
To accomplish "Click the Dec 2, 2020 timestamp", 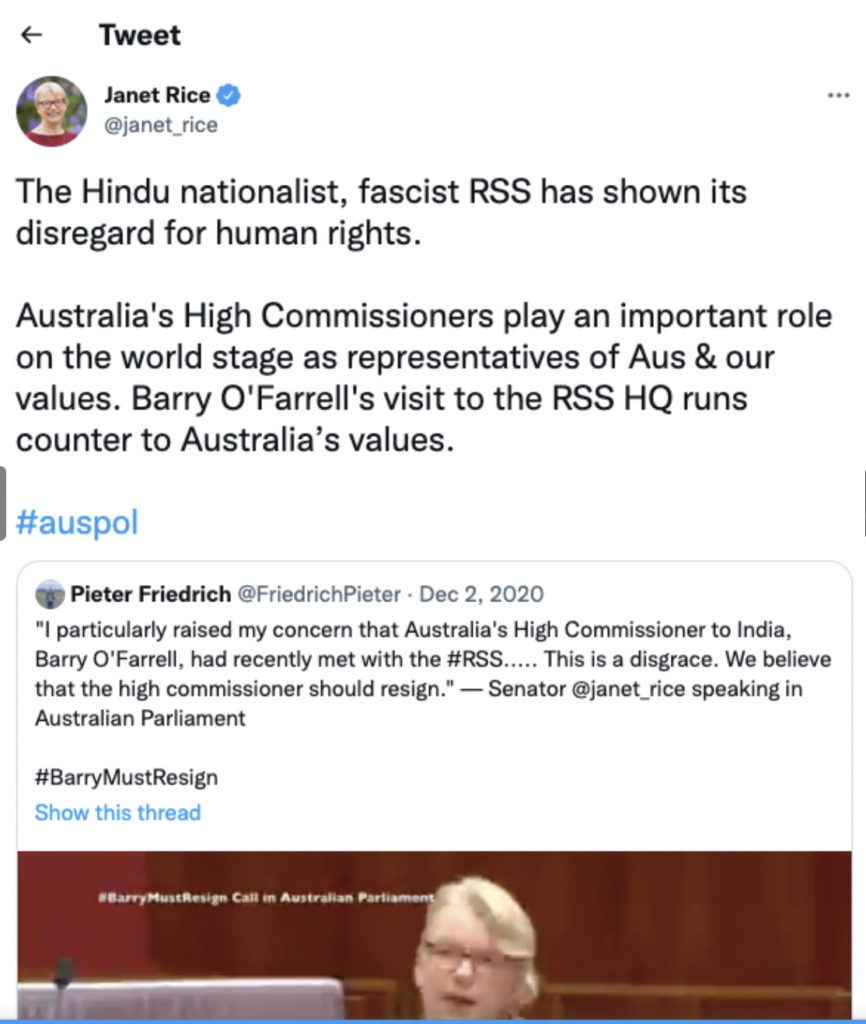I will coord(482,595).
